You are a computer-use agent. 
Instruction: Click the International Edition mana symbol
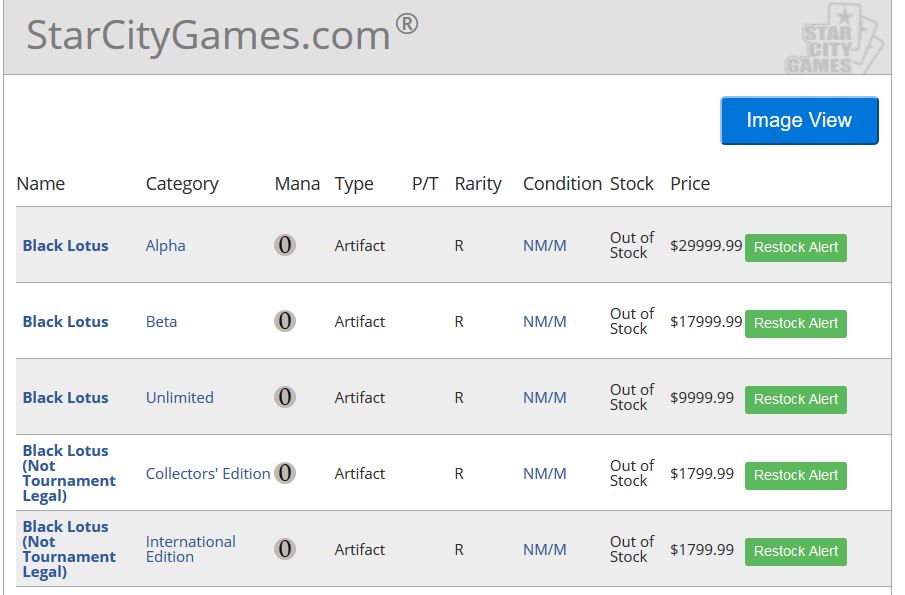(x=285, y=549)
